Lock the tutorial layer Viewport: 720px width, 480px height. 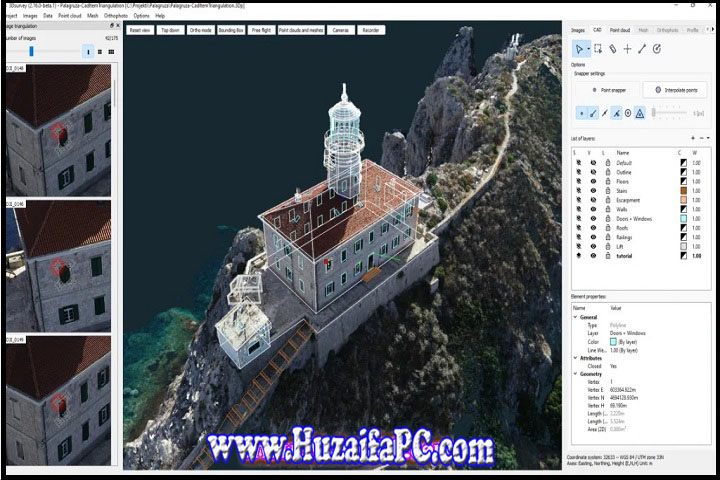click(608, 255)
